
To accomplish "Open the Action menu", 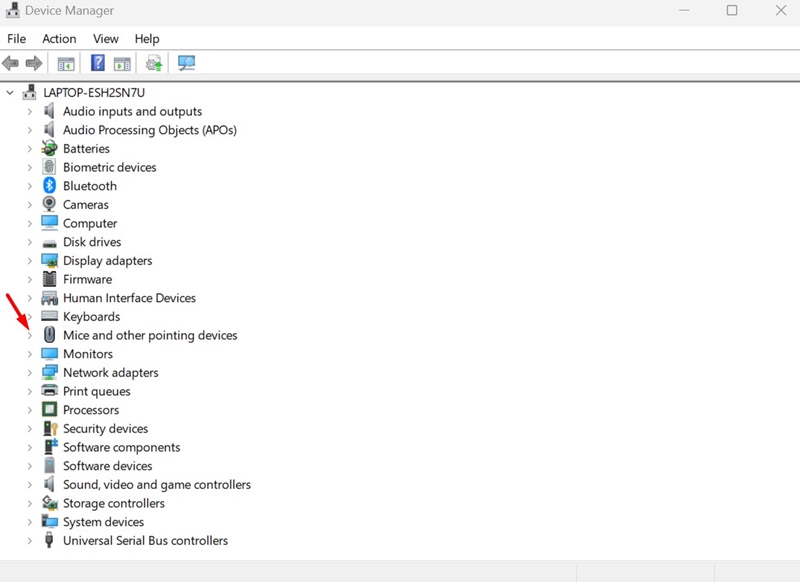I will click(x=59, y=39).
